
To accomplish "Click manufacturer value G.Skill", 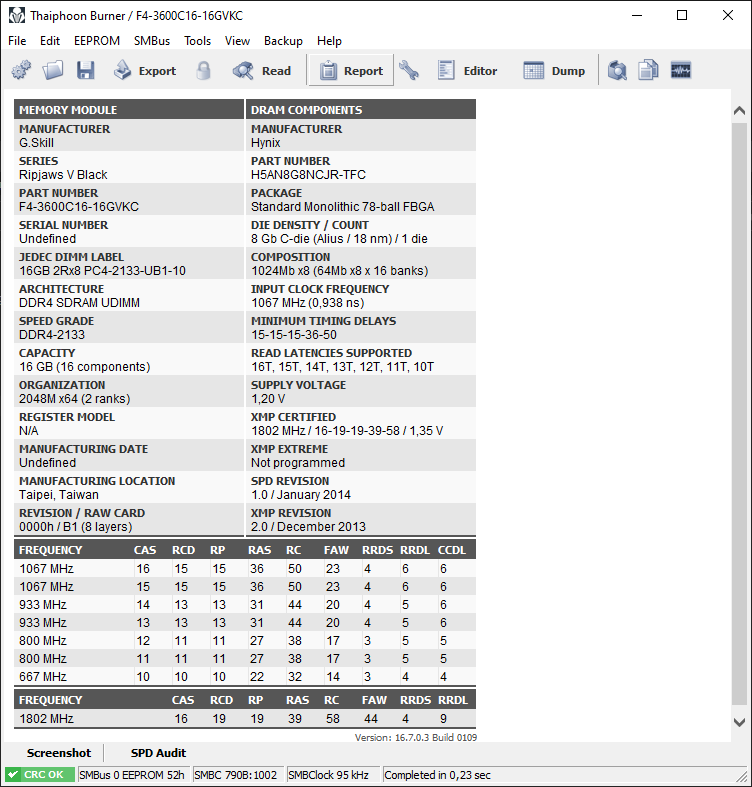I will pos(36,143).
